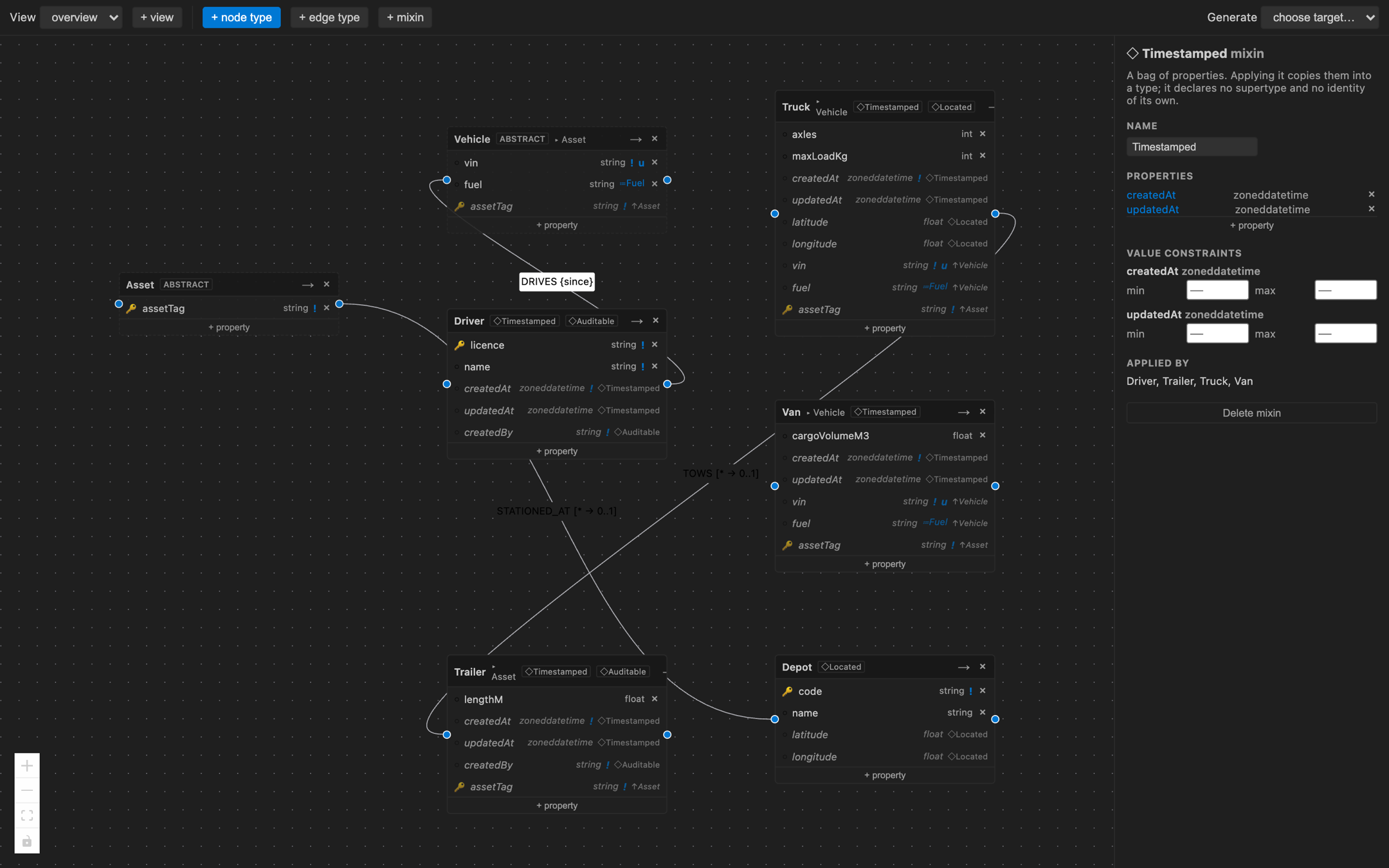Toggle key icon on Depot code
1389x868 pixels.
[x=787, y=691]
